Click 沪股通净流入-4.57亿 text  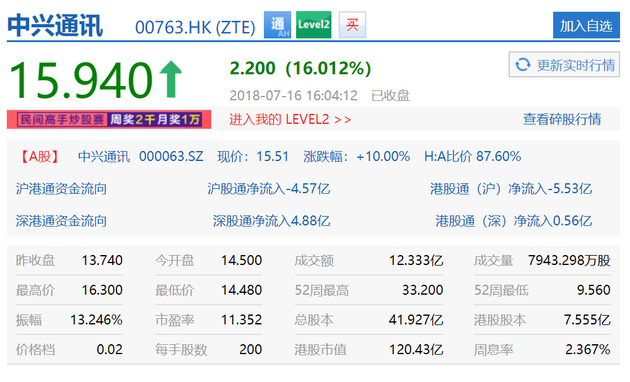pos(269,189)
